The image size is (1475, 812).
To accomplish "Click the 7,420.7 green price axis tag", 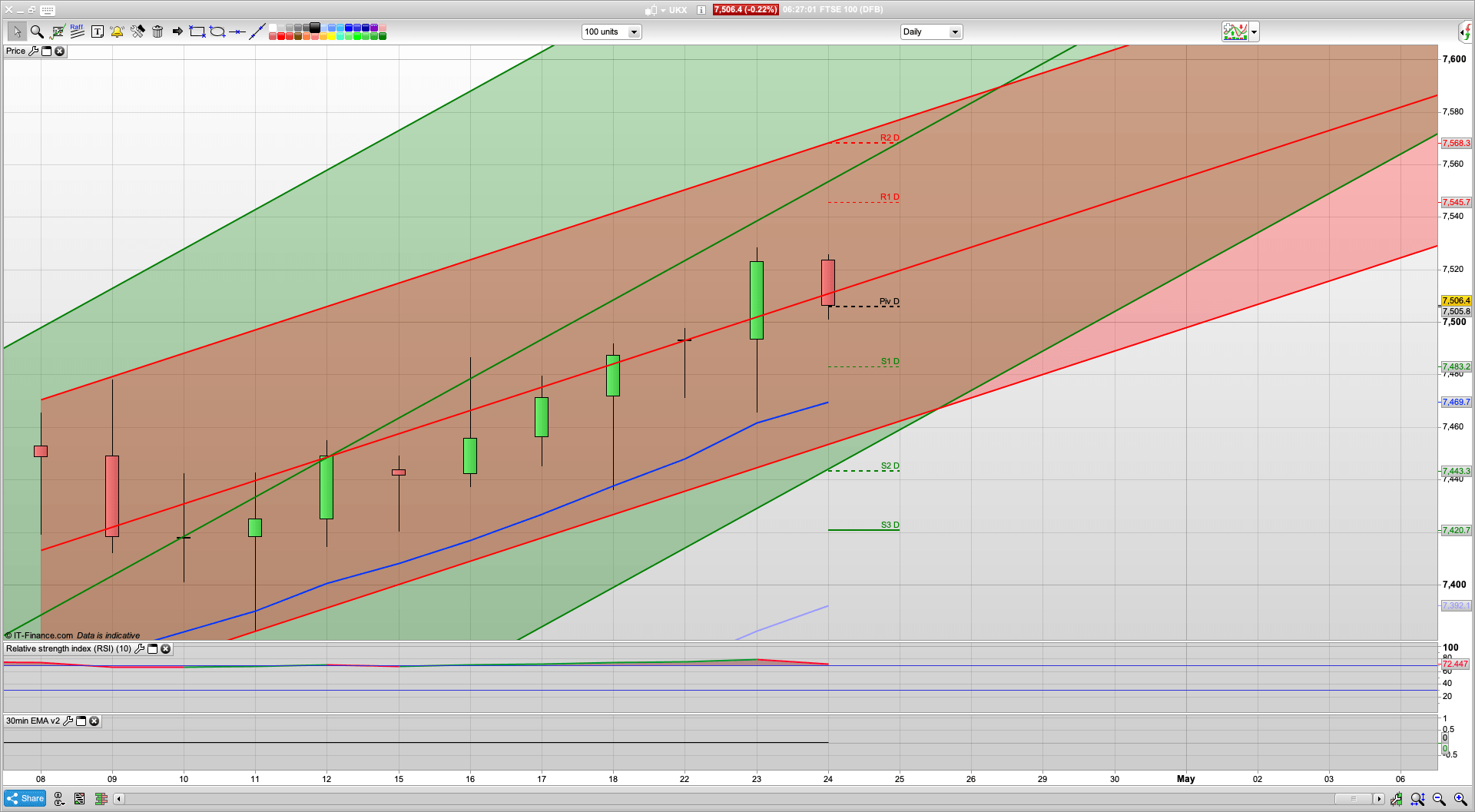I will tap(1456, 530).
